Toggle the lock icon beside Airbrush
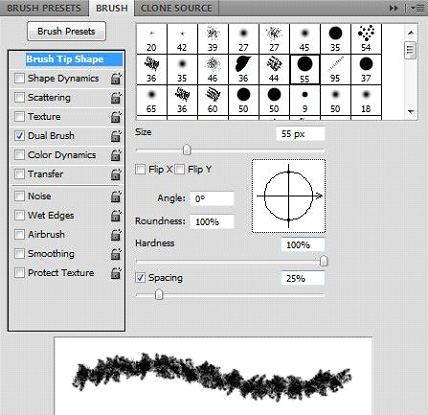This screenshot has width=428, height=415. tap(116, 235)
